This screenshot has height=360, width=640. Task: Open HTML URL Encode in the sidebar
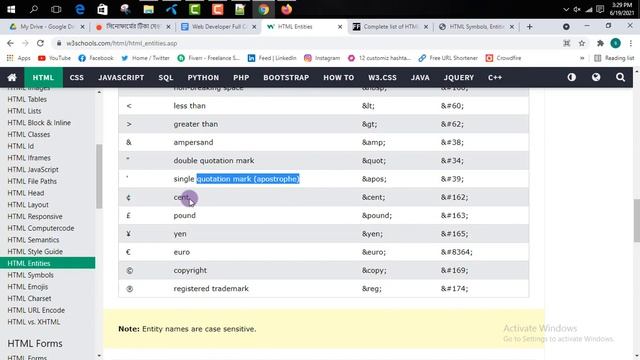36,310
